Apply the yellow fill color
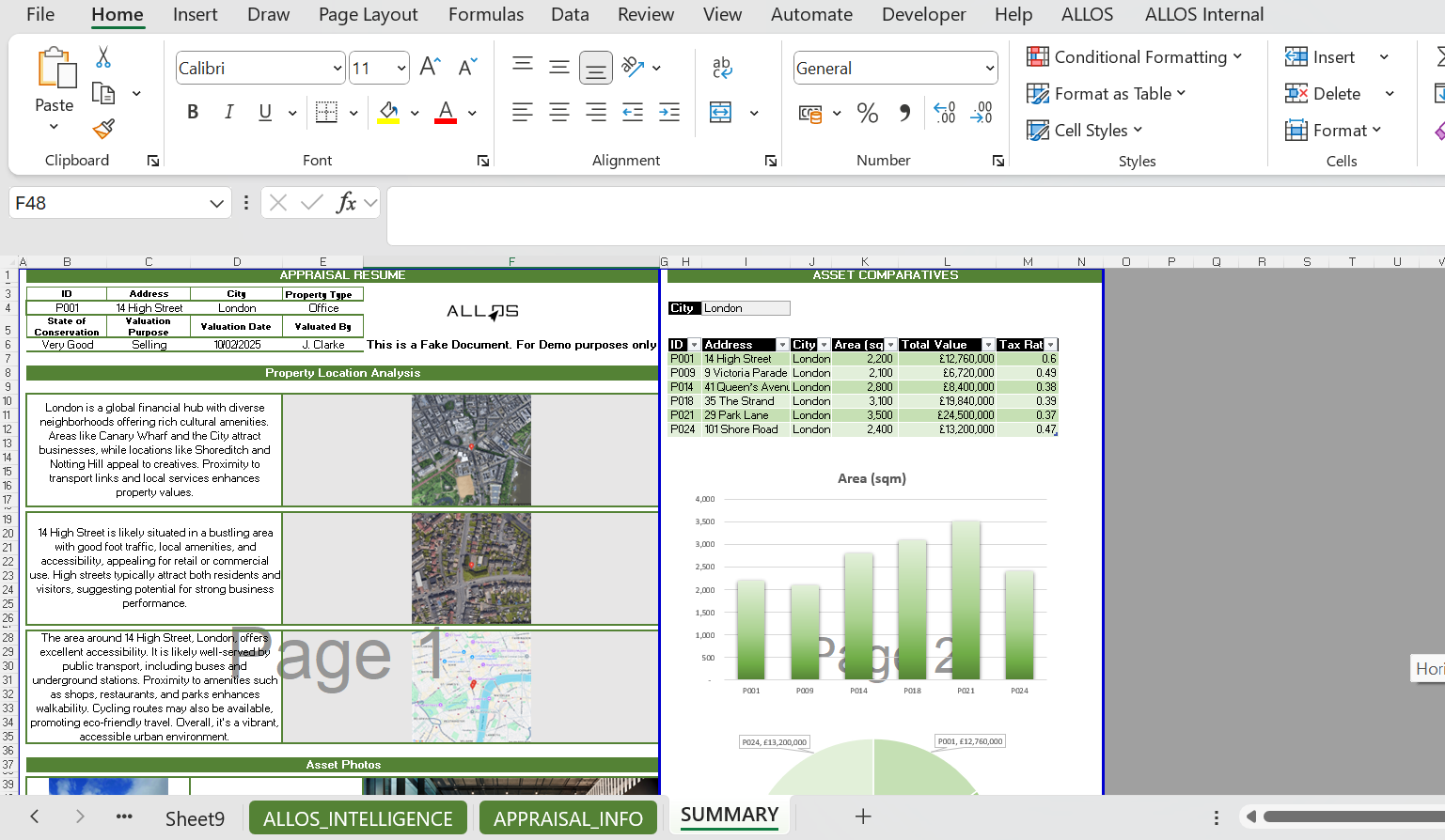Viewport: 1445px width, 840px height. click(388, 113)
